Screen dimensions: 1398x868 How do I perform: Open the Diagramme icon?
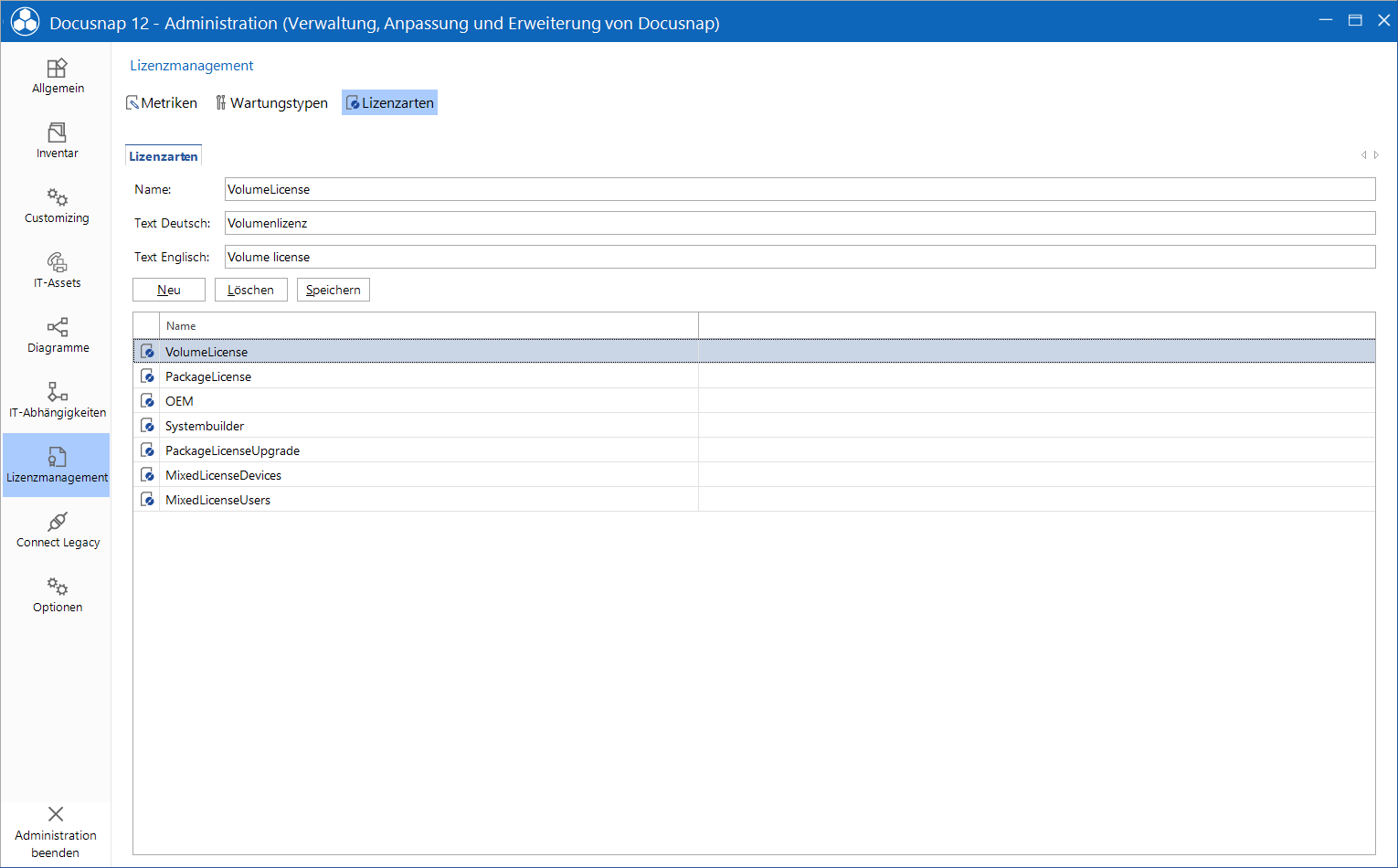tap(57, 327)
